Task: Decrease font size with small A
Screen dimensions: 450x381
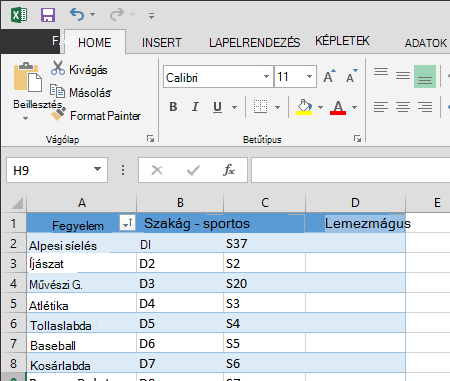Action: (x=352, y=76)
